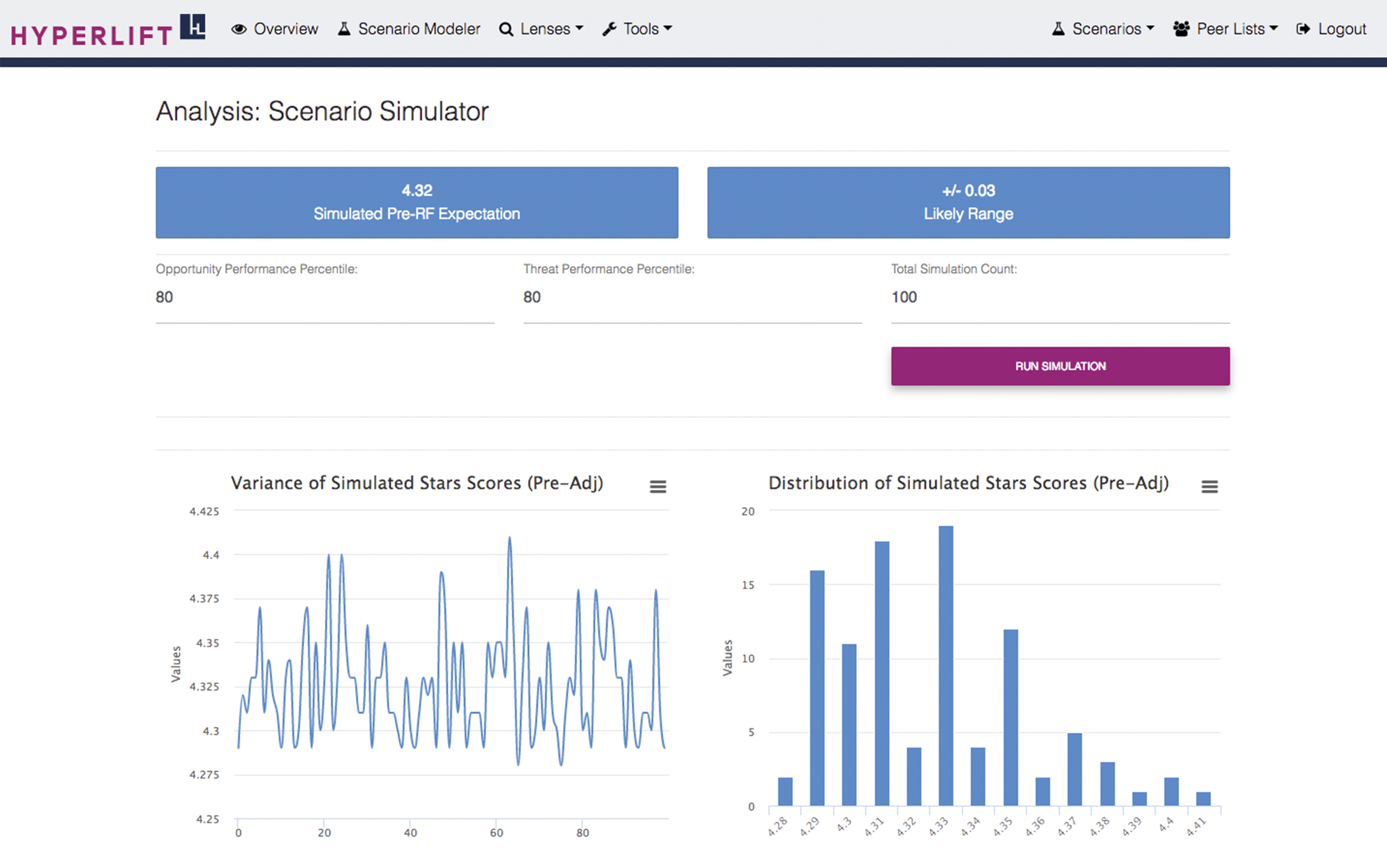Open the Distribution chart hamburger menu
1387x868 pixels.
1209,487
